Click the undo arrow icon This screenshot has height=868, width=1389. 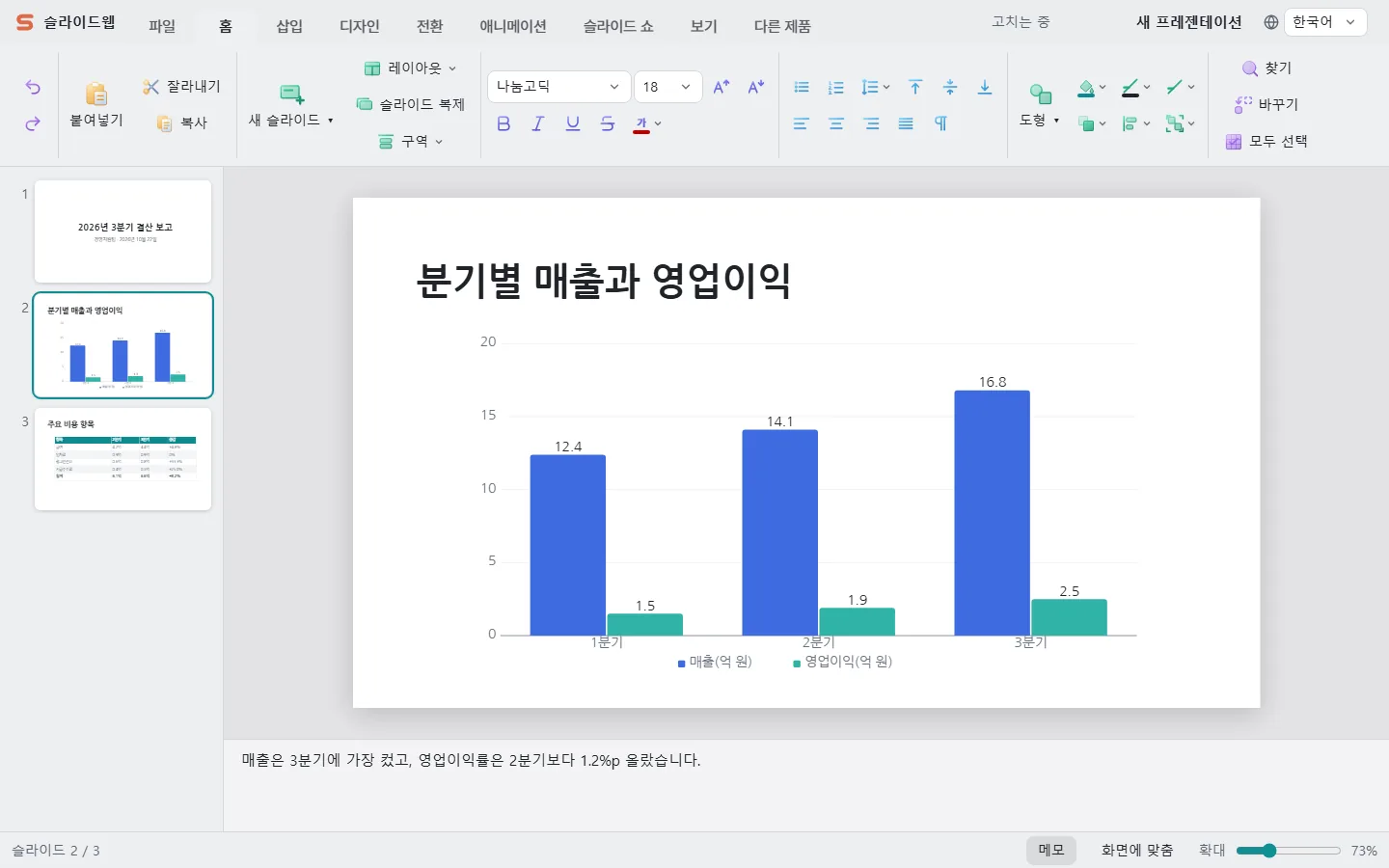tap(33, 88)
